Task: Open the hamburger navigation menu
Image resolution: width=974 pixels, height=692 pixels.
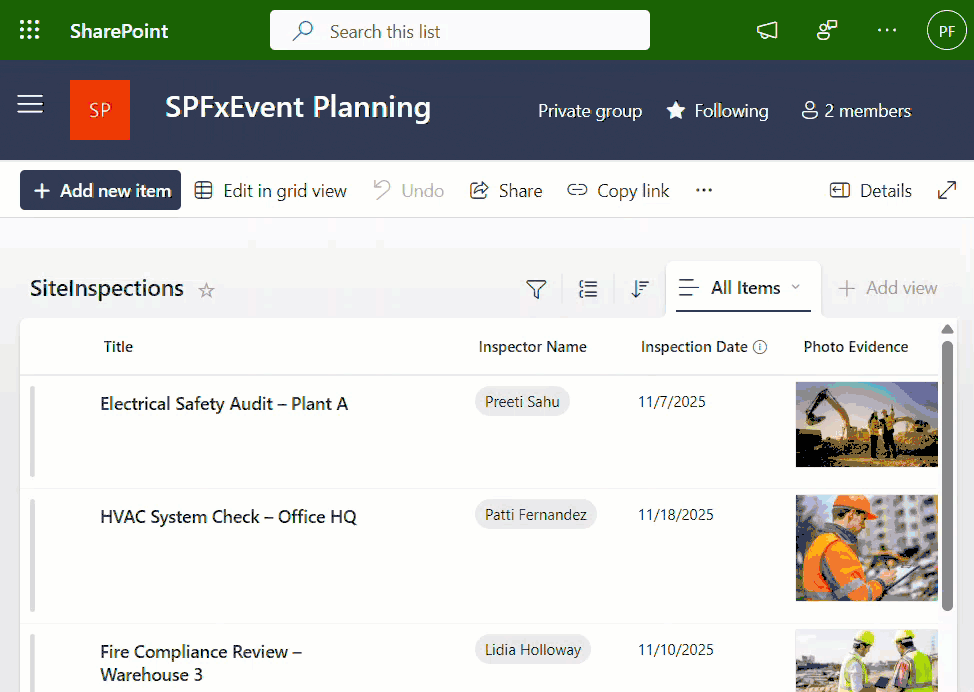Action: 30,104
